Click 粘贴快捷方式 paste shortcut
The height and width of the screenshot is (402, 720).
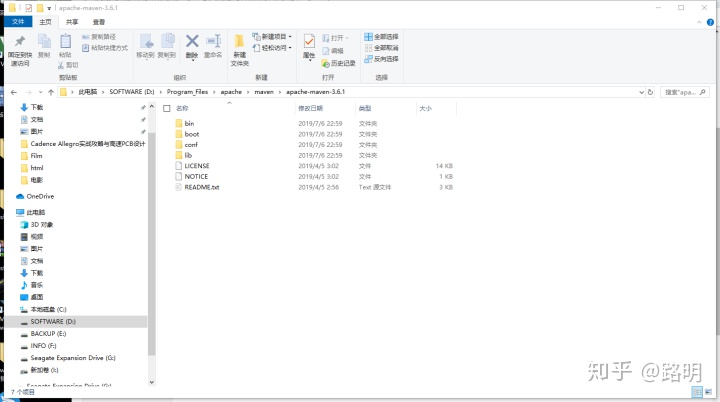pos(105,48)
